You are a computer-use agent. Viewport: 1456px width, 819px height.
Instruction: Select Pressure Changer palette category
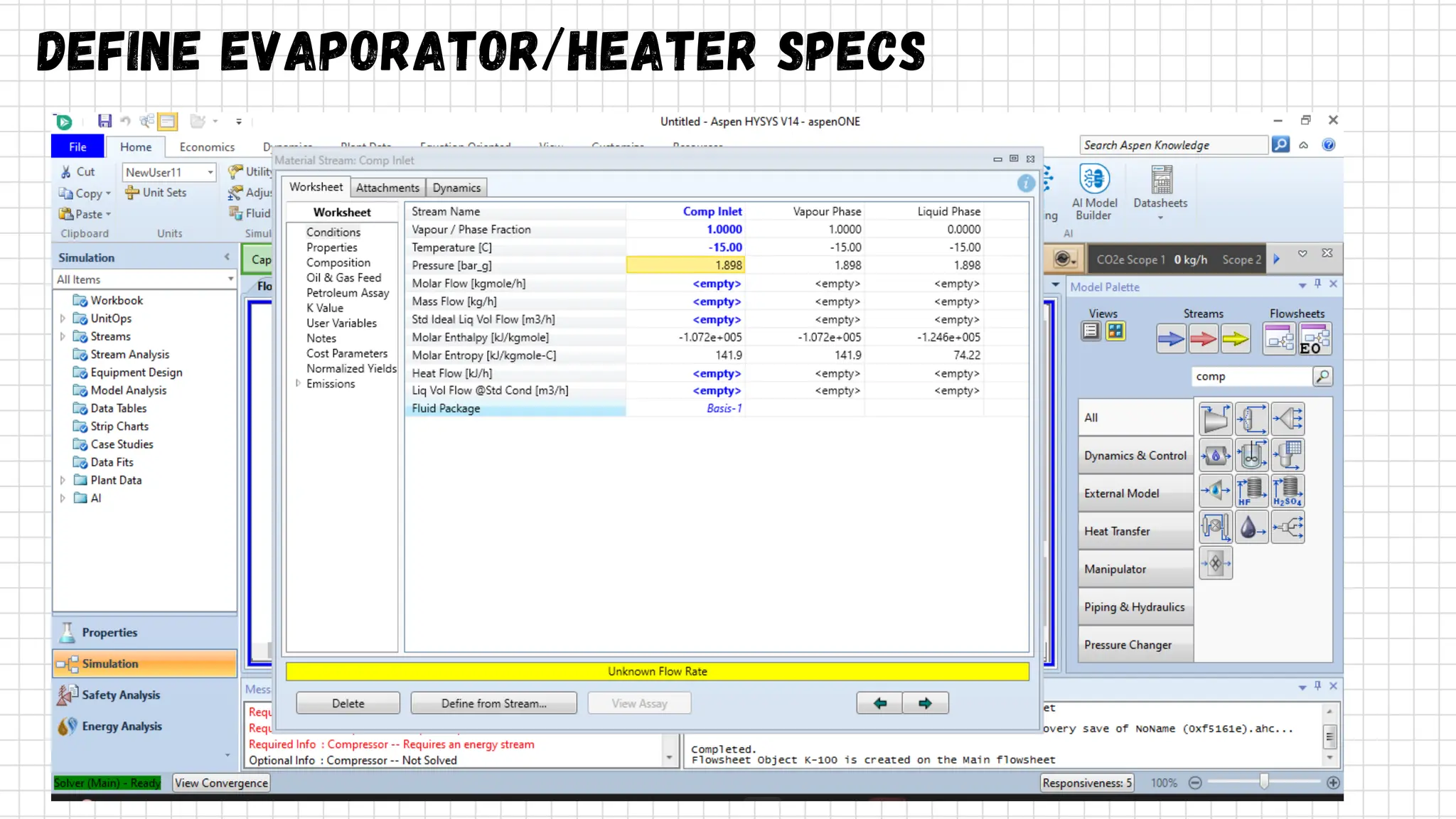(x=1135, y=645)
